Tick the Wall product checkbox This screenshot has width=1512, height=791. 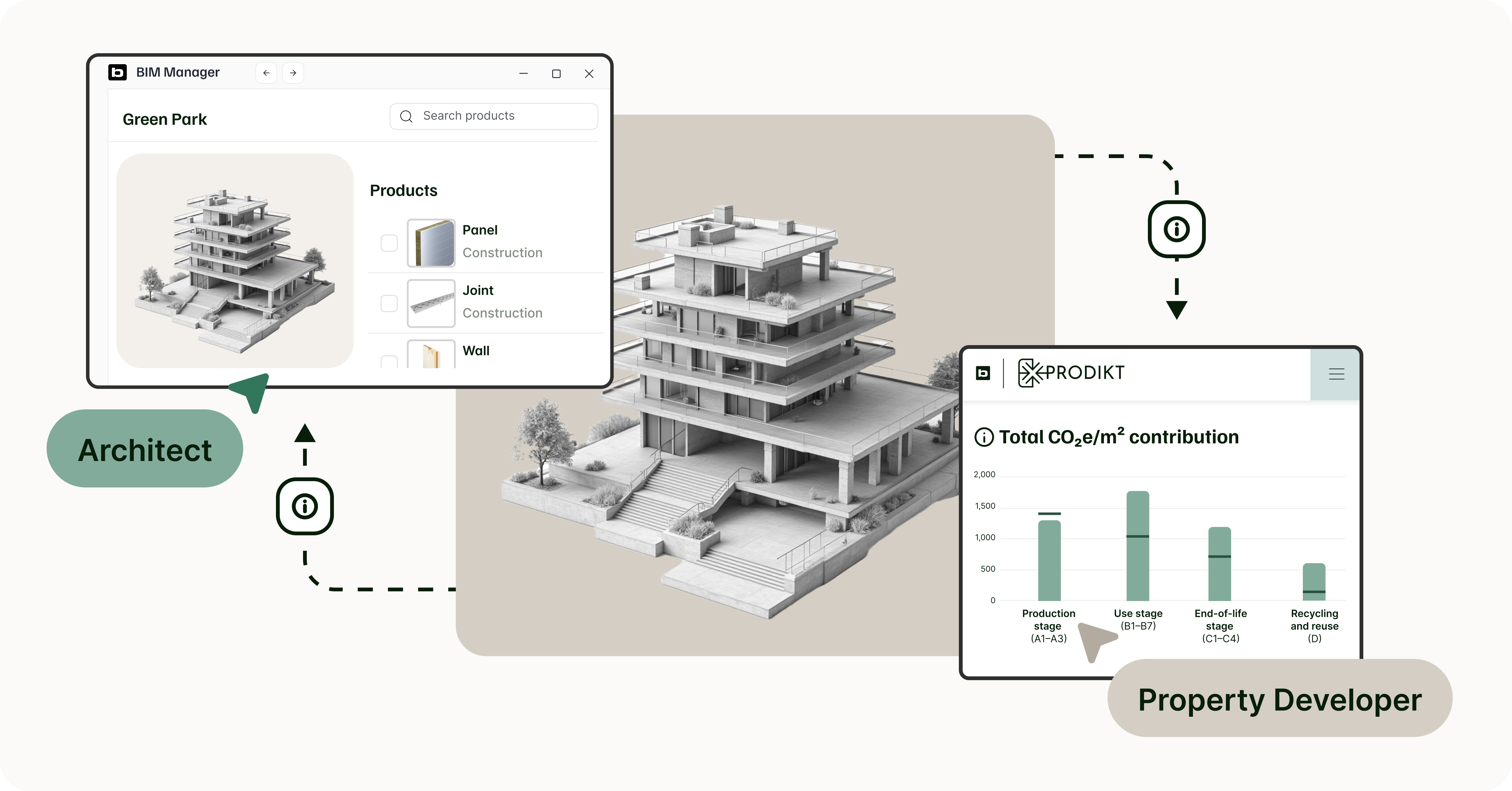[389, 361]
